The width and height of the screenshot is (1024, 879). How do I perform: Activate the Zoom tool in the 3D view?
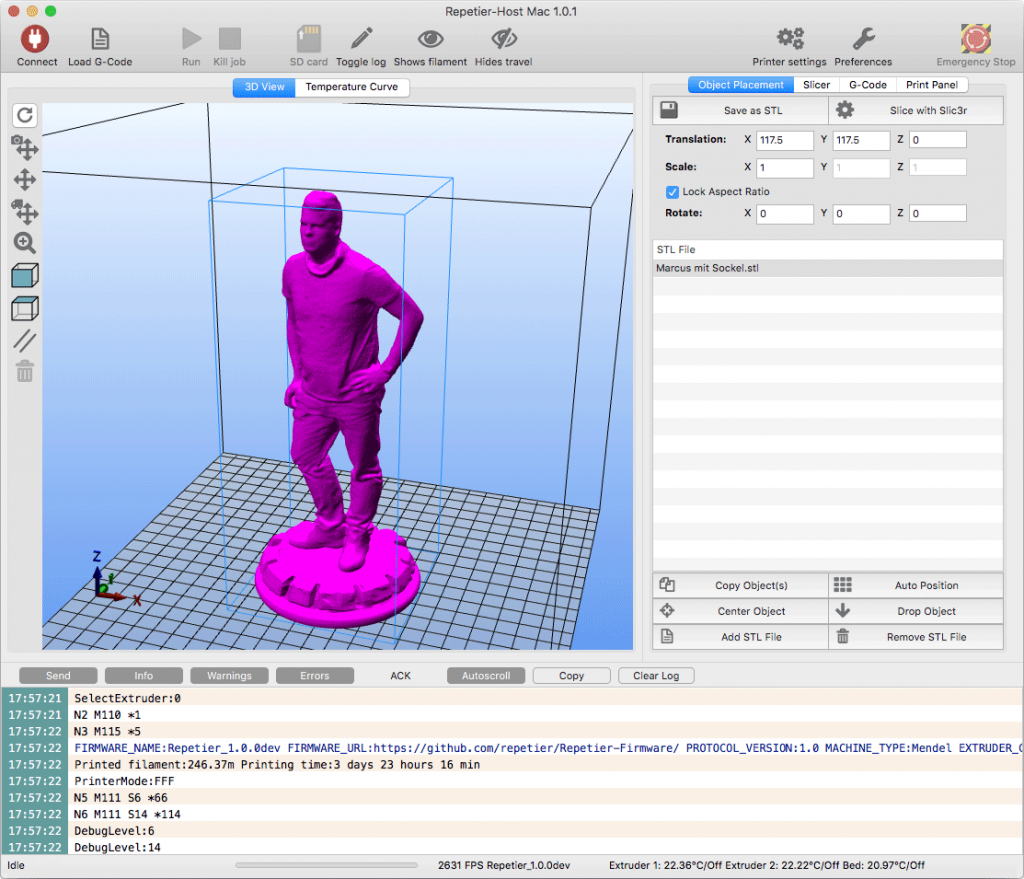24,243
